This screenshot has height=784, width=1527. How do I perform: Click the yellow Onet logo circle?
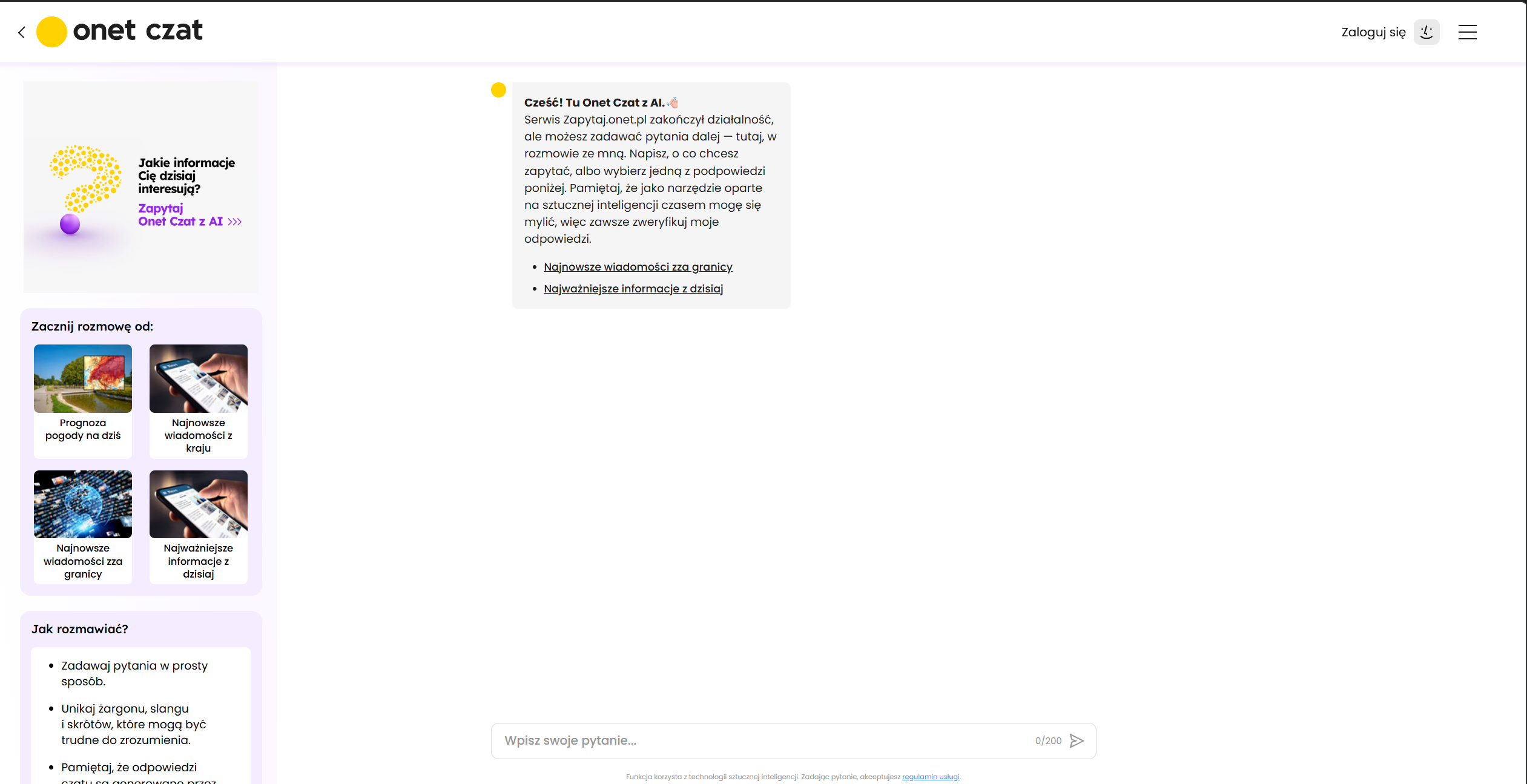point(51,31)
